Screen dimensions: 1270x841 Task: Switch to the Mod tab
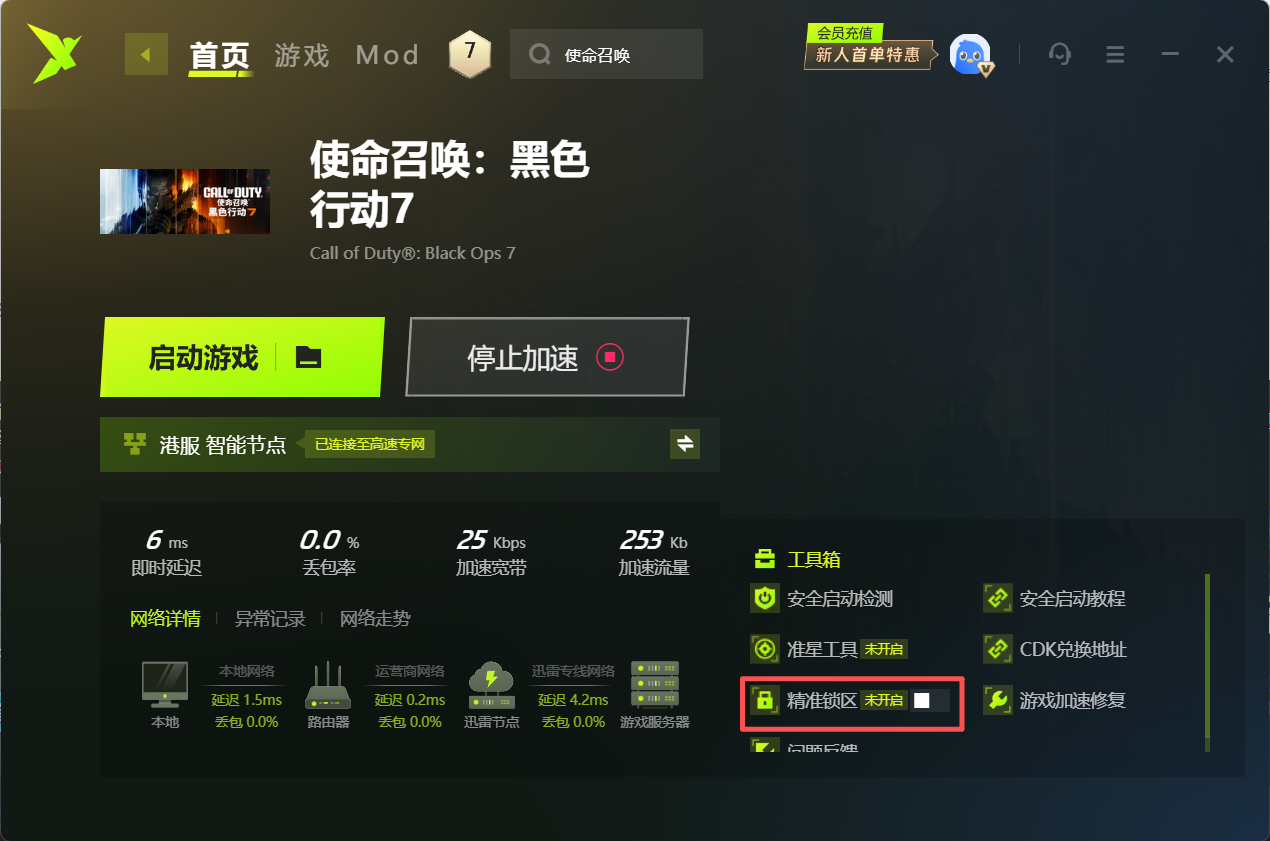point(387,55)
